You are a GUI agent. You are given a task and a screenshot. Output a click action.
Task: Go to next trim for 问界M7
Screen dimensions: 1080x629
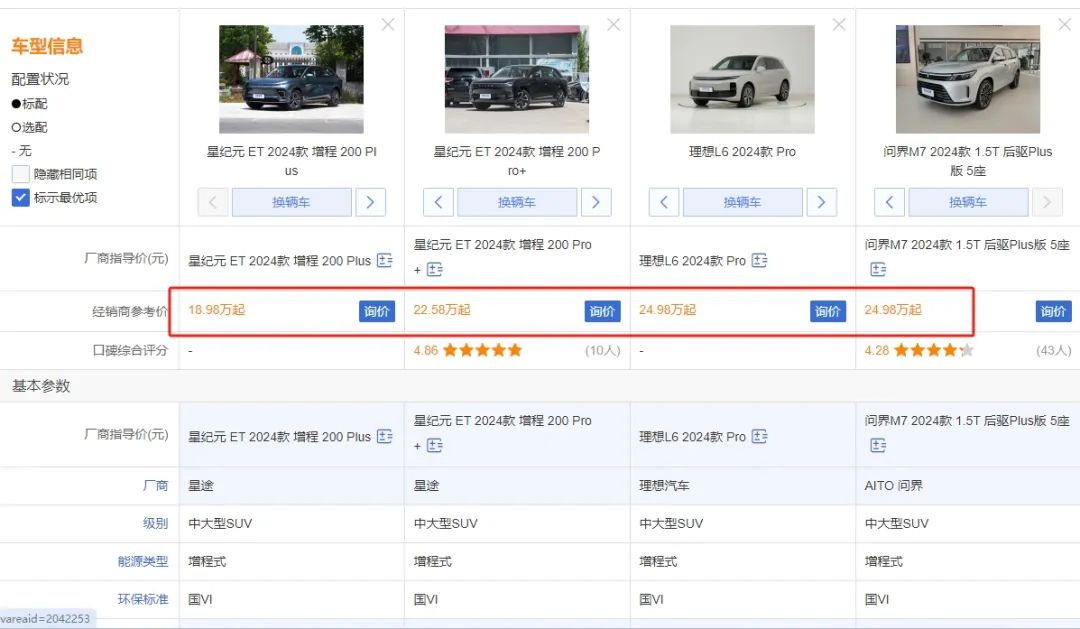click(x=1047, y=202)
